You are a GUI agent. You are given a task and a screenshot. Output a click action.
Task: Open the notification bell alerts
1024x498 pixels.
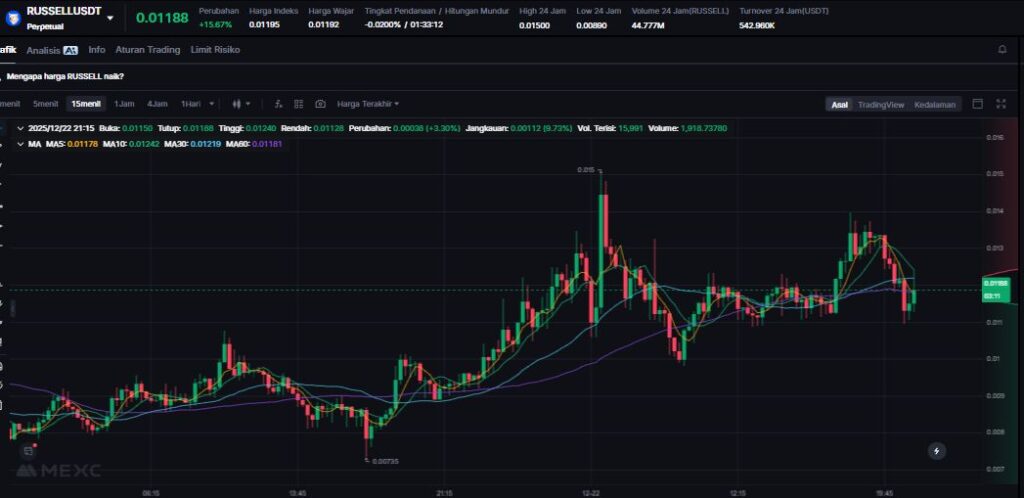click(1002, 49)
